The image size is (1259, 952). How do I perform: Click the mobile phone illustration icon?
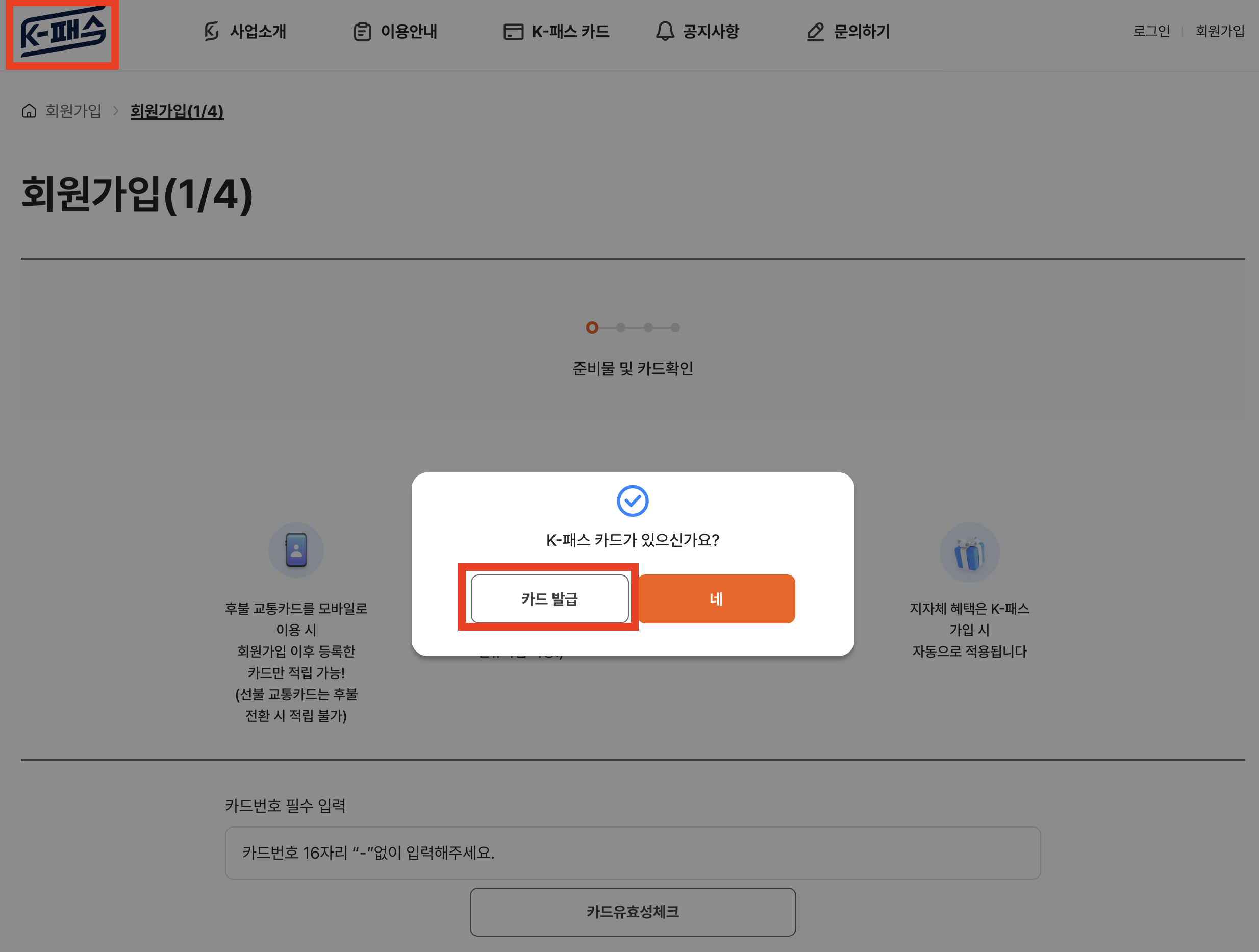tap(296, 550)
